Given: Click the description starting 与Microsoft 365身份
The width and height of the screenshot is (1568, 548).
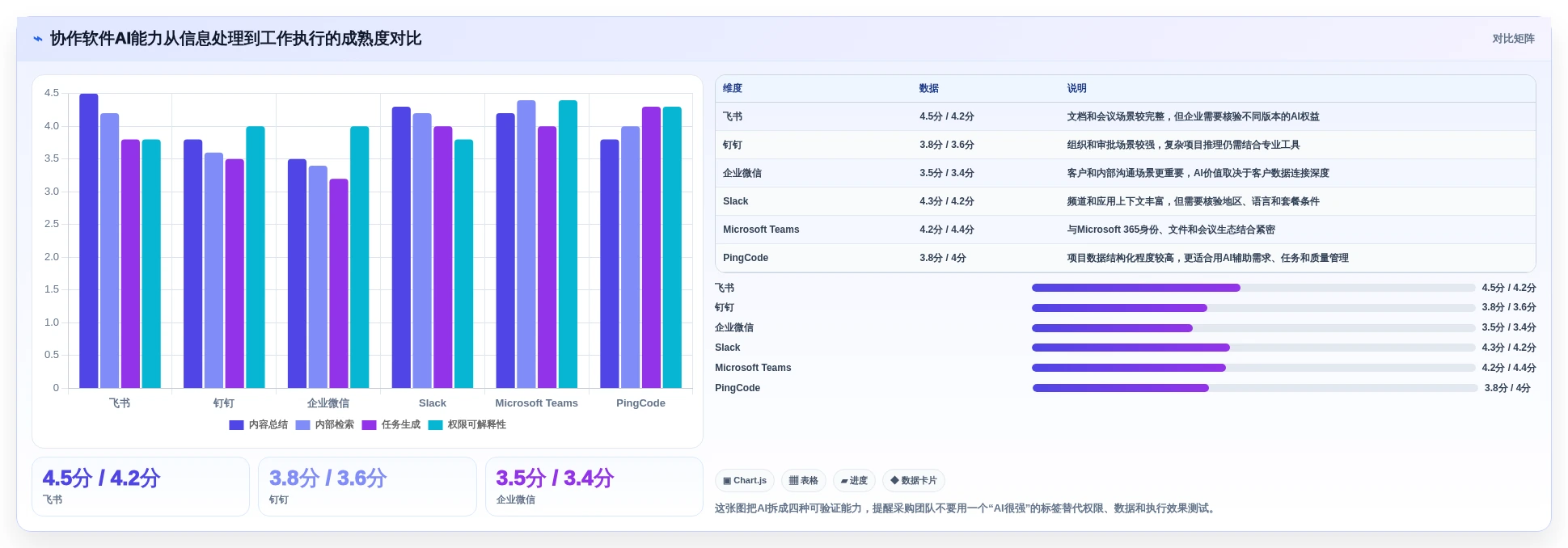Looking at the screenshot, I should tap(1171, 230).
